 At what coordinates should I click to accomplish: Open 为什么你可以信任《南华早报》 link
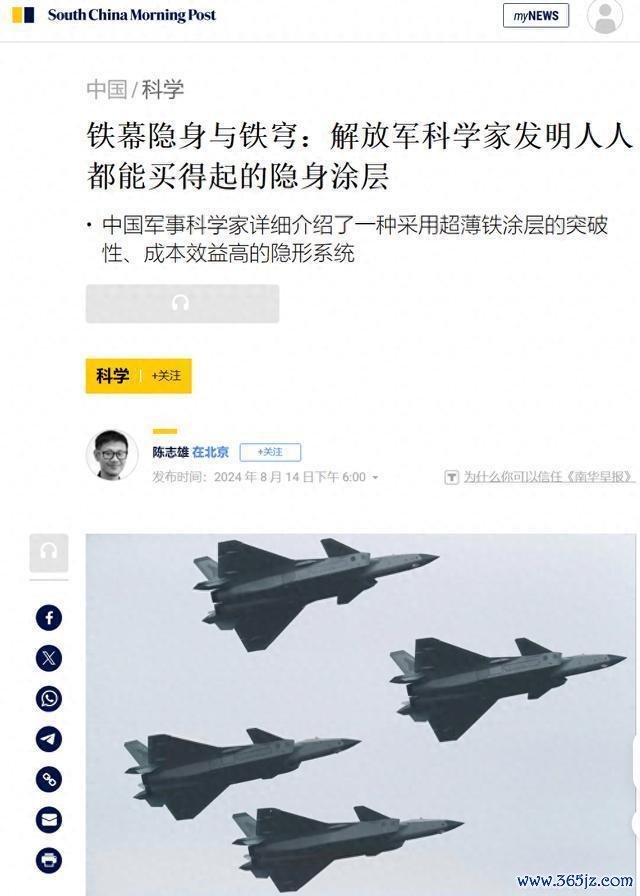pos(549,477)
